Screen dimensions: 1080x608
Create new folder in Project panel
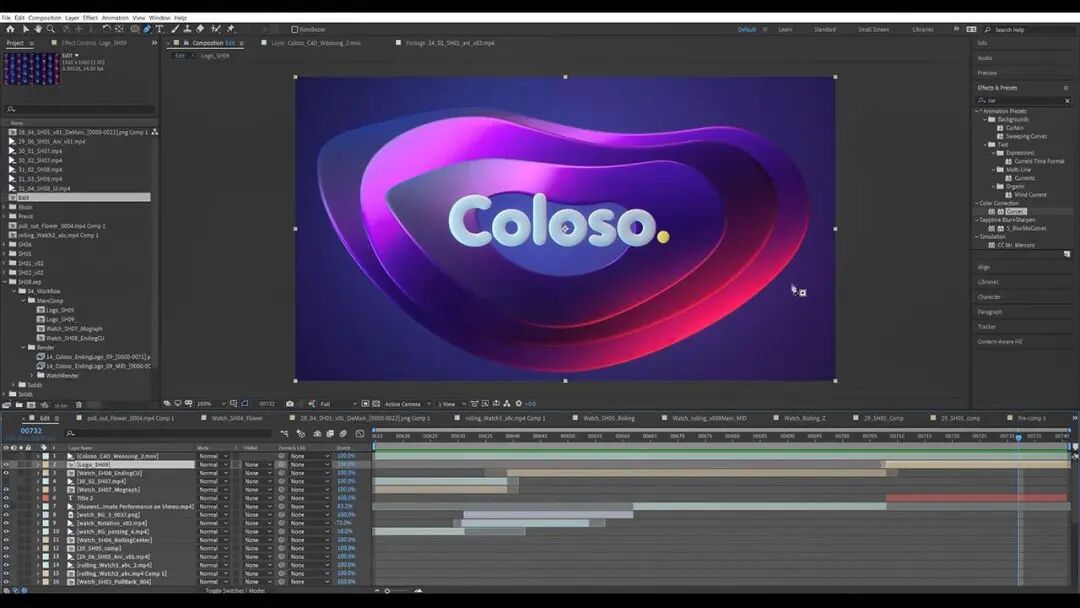tap(19, 405)
